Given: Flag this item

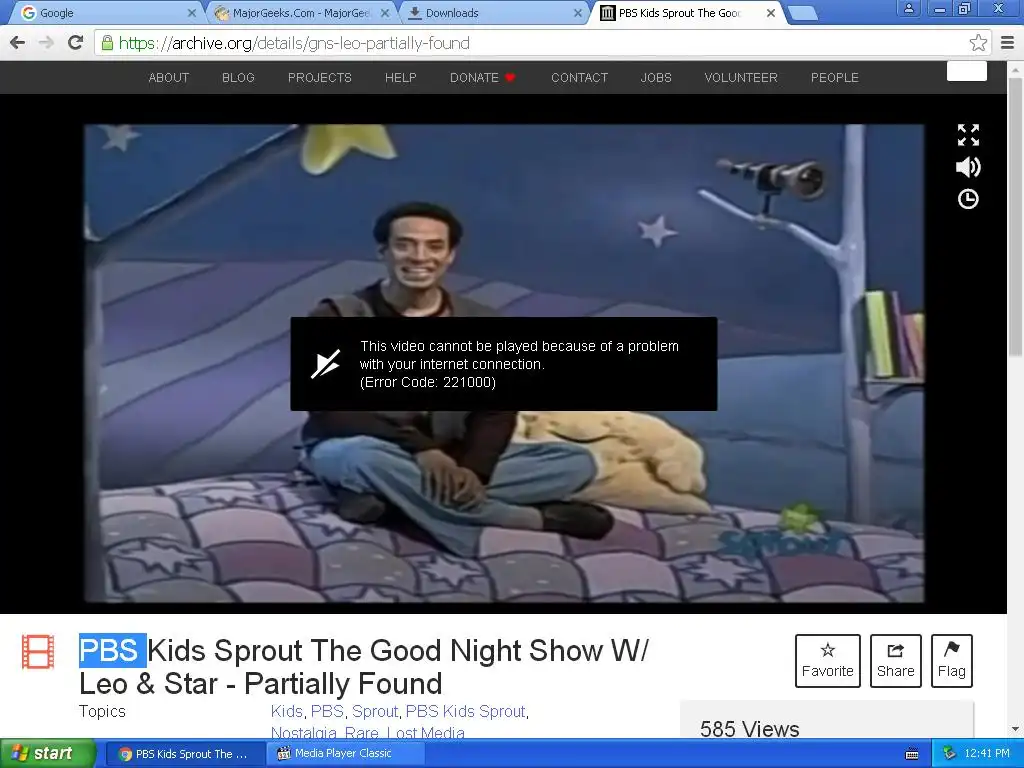Looking at the screenshot, I should coord(952,661).
